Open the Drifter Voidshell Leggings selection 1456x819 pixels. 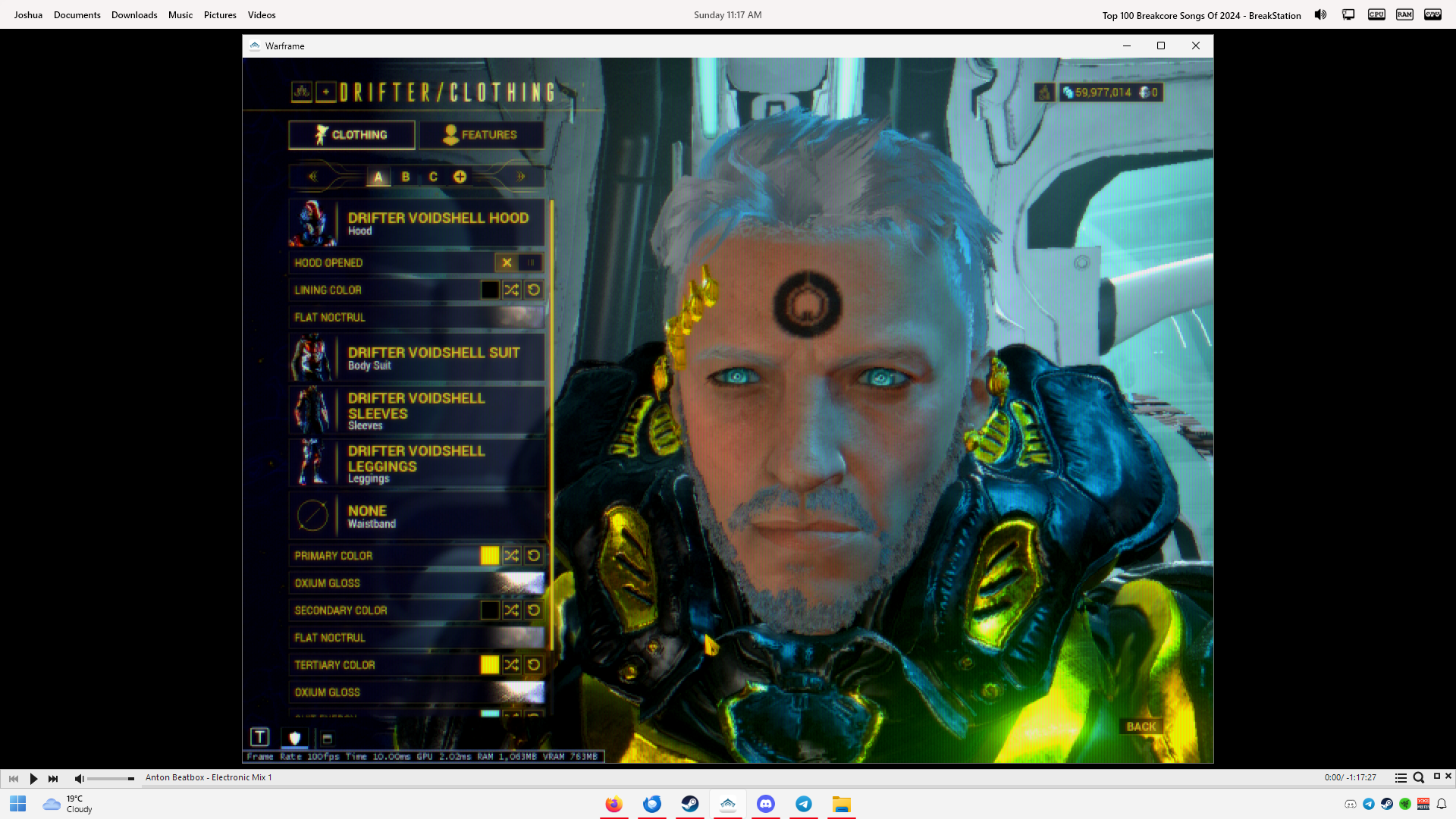[416, 463]
